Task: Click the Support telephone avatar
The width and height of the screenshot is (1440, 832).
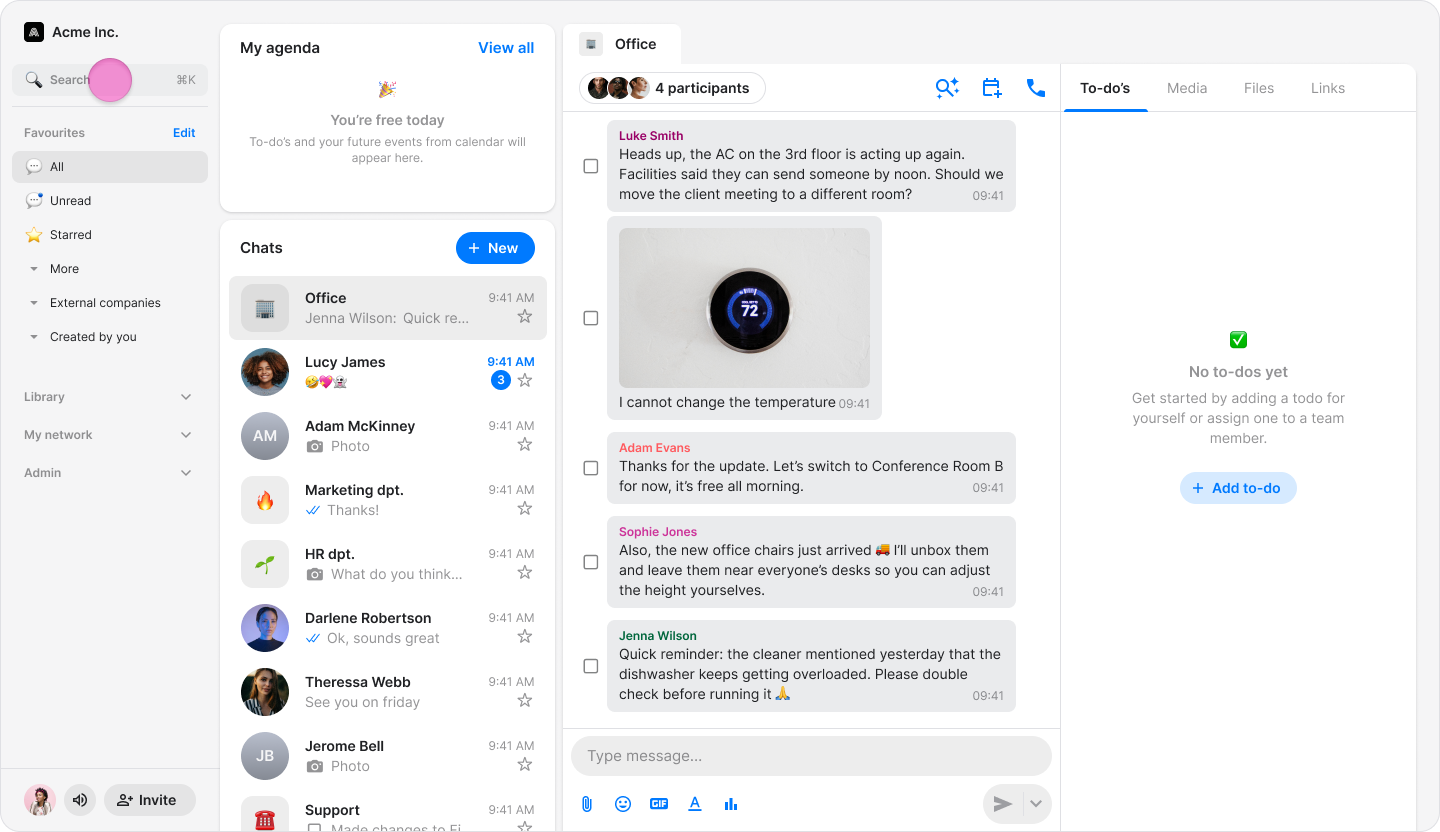Action: 265,816
